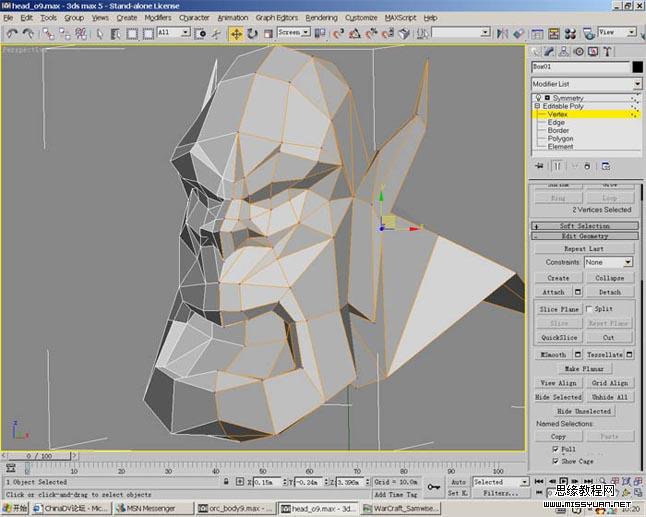Activate the Select and Rotate tool

[252, 33]
